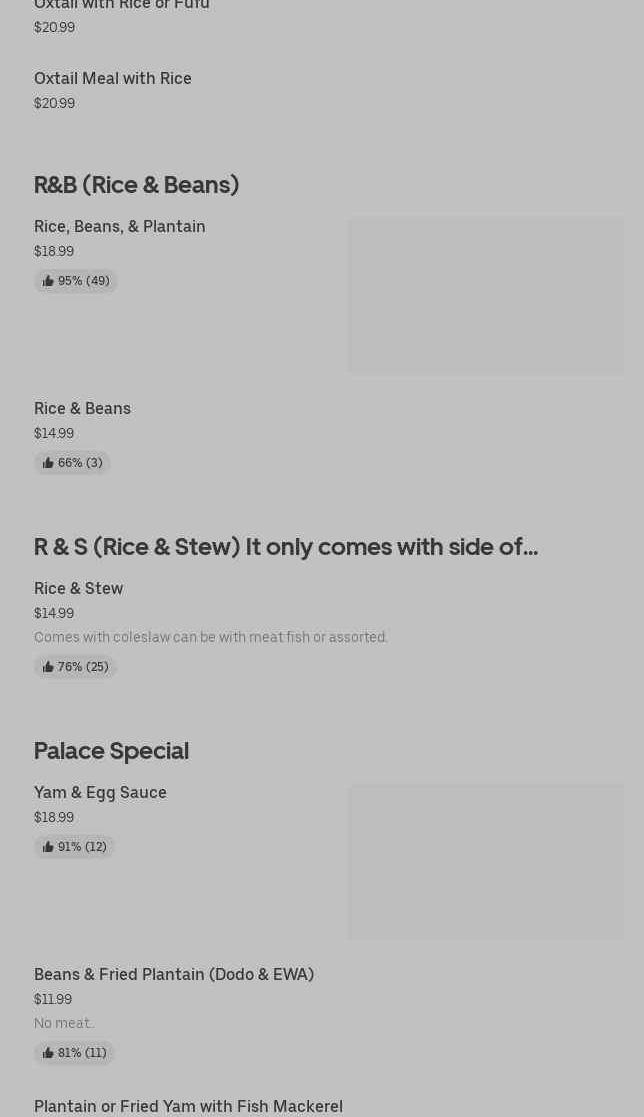The width and height of the screenshot is (644, 1117).
Task: Click thumbs-up icon under Rice & Beans
Action: point(48,463)
